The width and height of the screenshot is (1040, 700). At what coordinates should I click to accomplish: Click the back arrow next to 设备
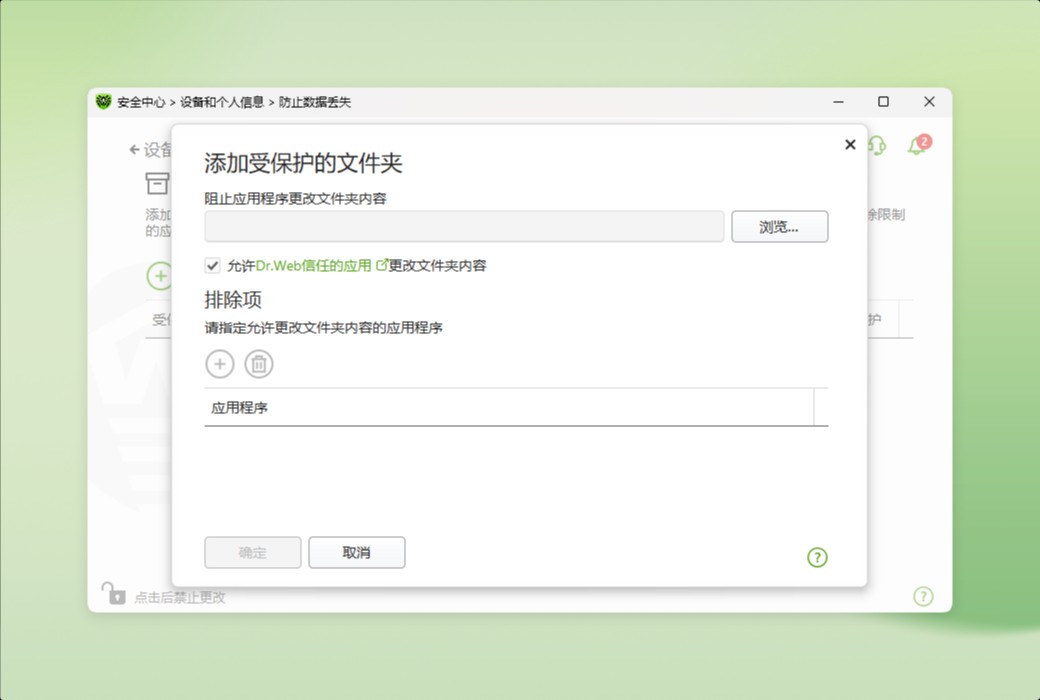point(135,149)
